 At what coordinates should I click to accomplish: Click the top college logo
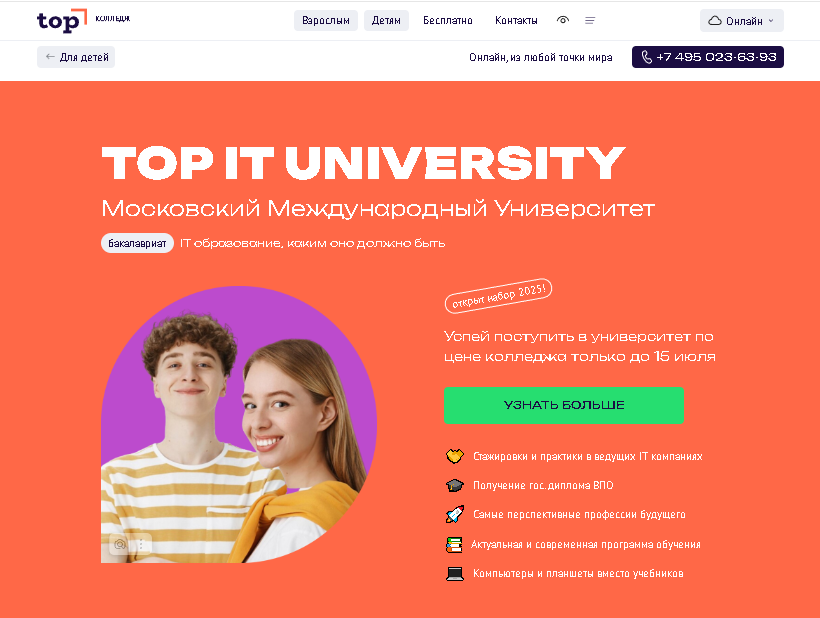(83, 21)
